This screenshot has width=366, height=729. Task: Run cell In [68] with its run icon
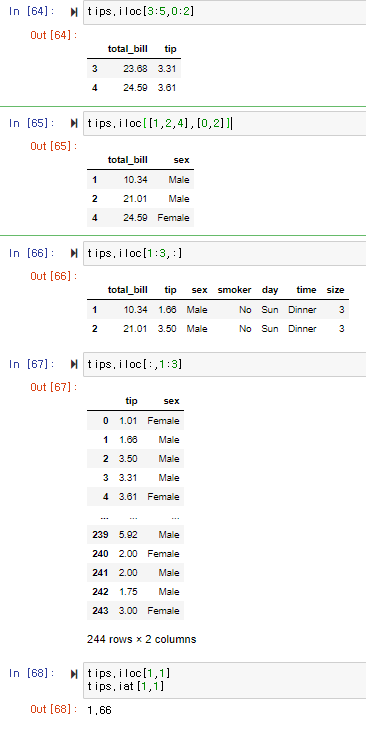[x=73, y=674]
